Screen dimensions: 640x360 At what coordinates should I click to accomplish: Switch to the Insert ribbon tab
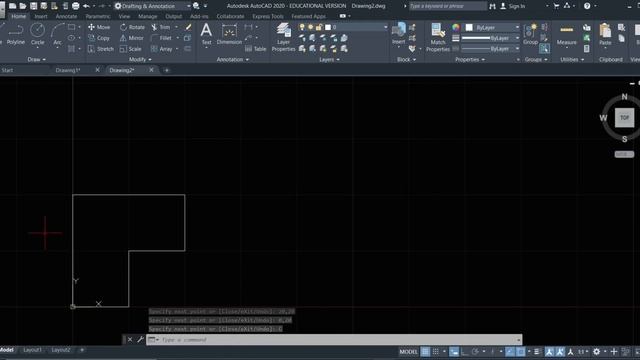point(40,16)
